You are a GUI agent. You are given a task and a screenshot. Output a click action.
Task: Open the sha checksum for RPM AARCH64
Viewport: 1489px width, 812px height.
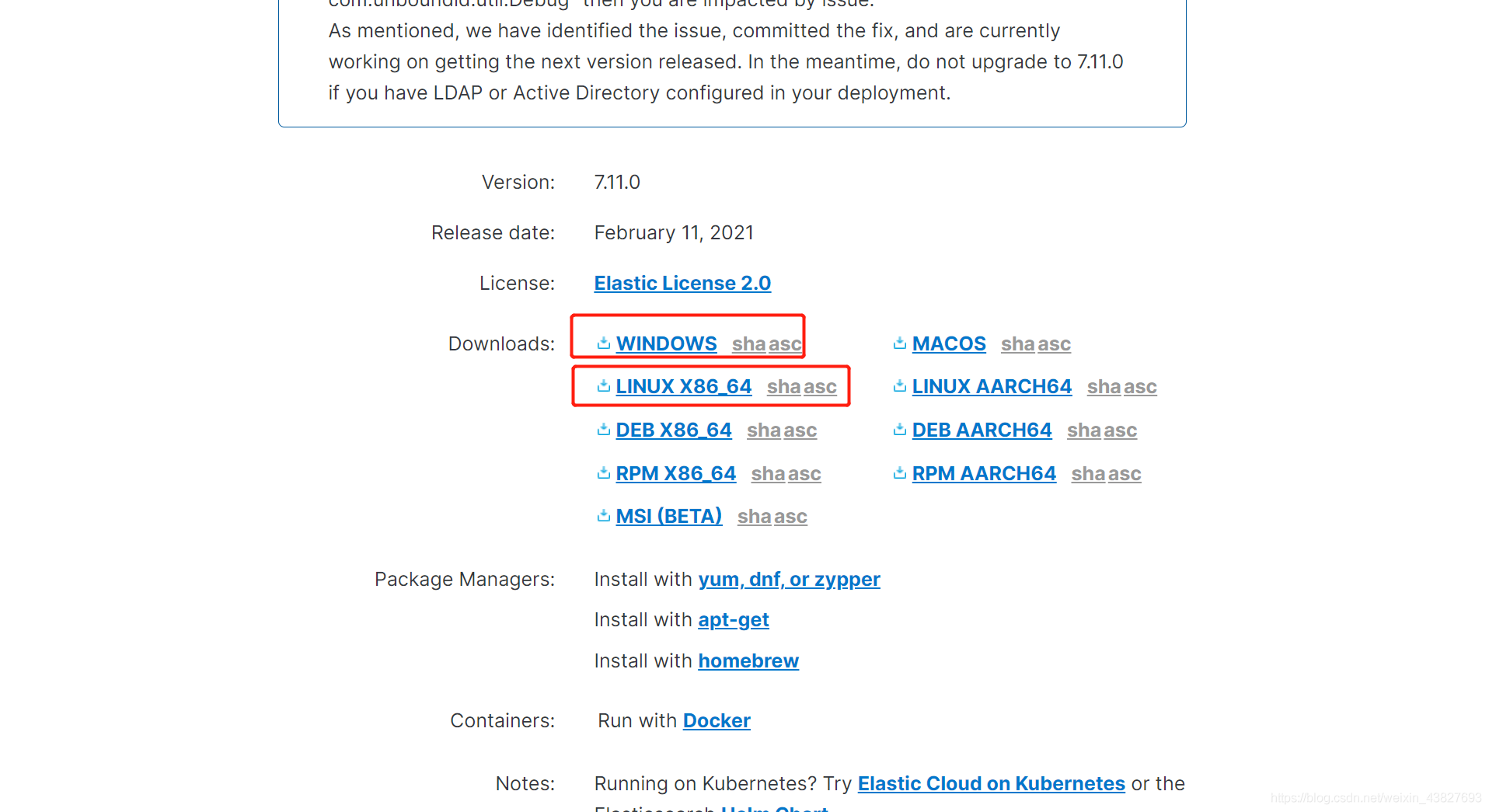(x=1089, y=473)
